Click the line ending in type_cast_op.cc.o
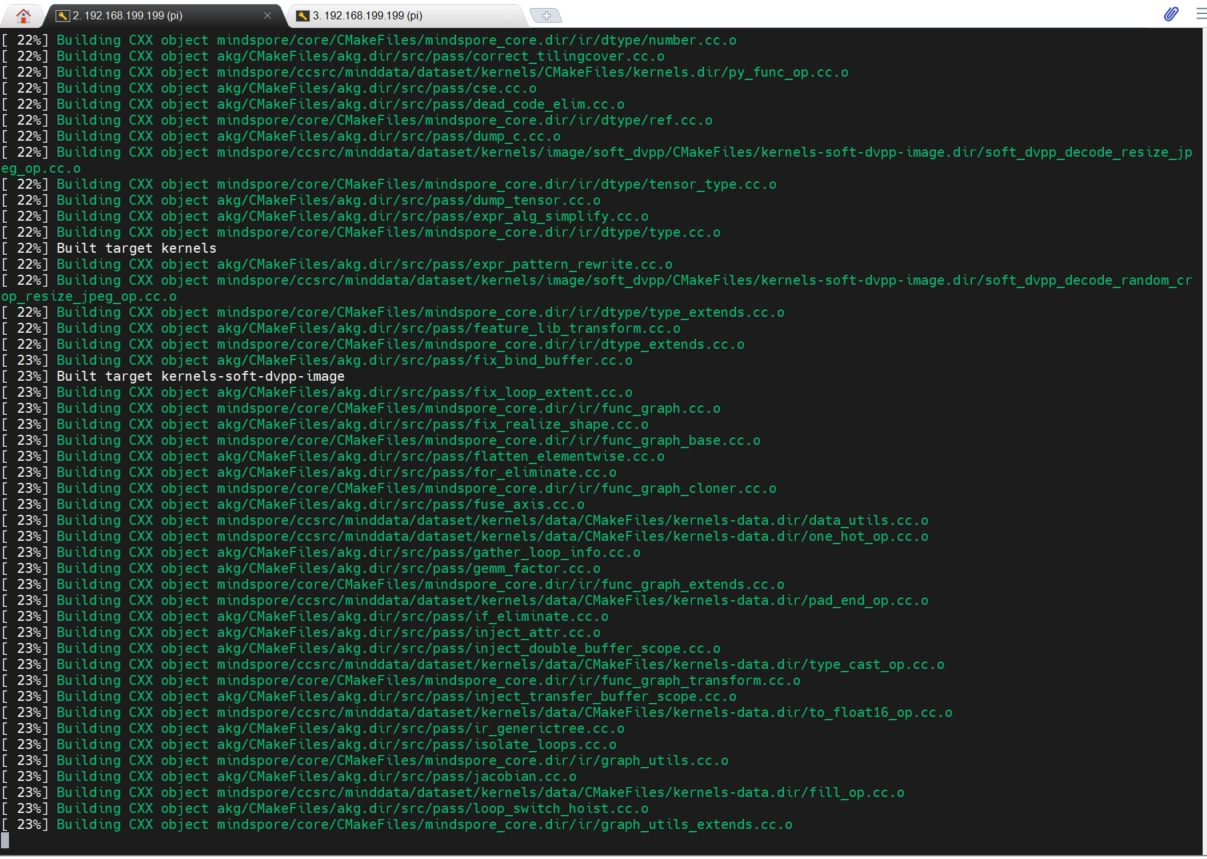This screenshot has width=1207, height=859. 472,664
